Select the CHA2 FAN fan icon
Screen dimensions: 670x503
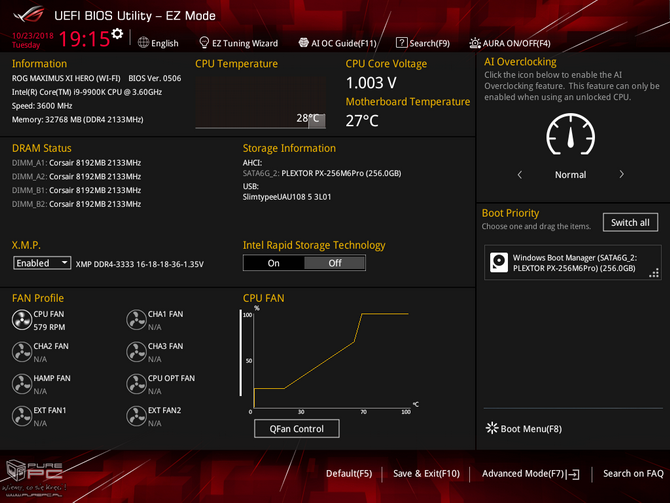pyautogui.click(x=22, y=352)
